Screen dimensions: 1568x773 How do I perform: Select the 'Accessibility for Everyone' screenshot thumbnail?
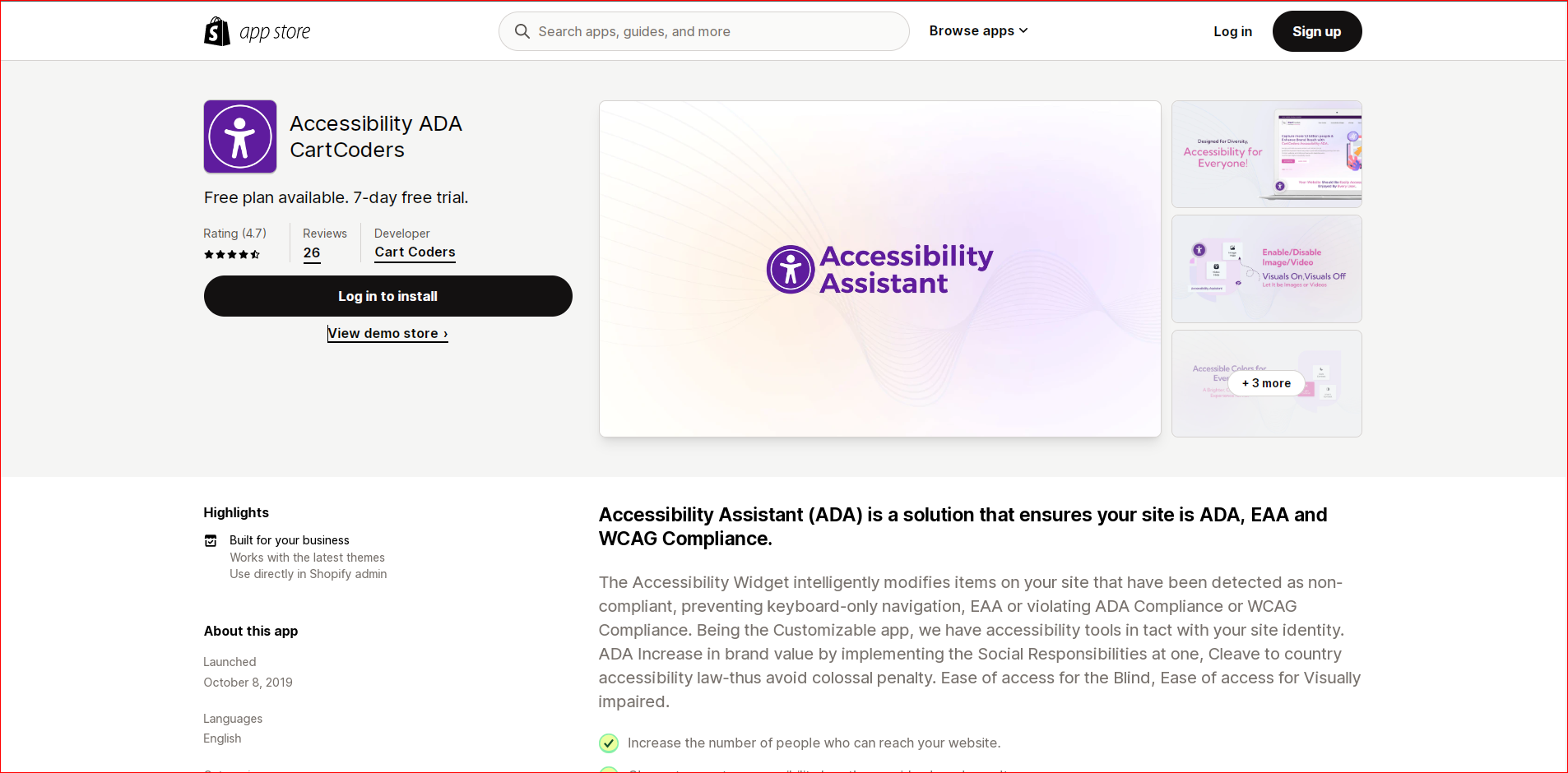pos(1266,154)
